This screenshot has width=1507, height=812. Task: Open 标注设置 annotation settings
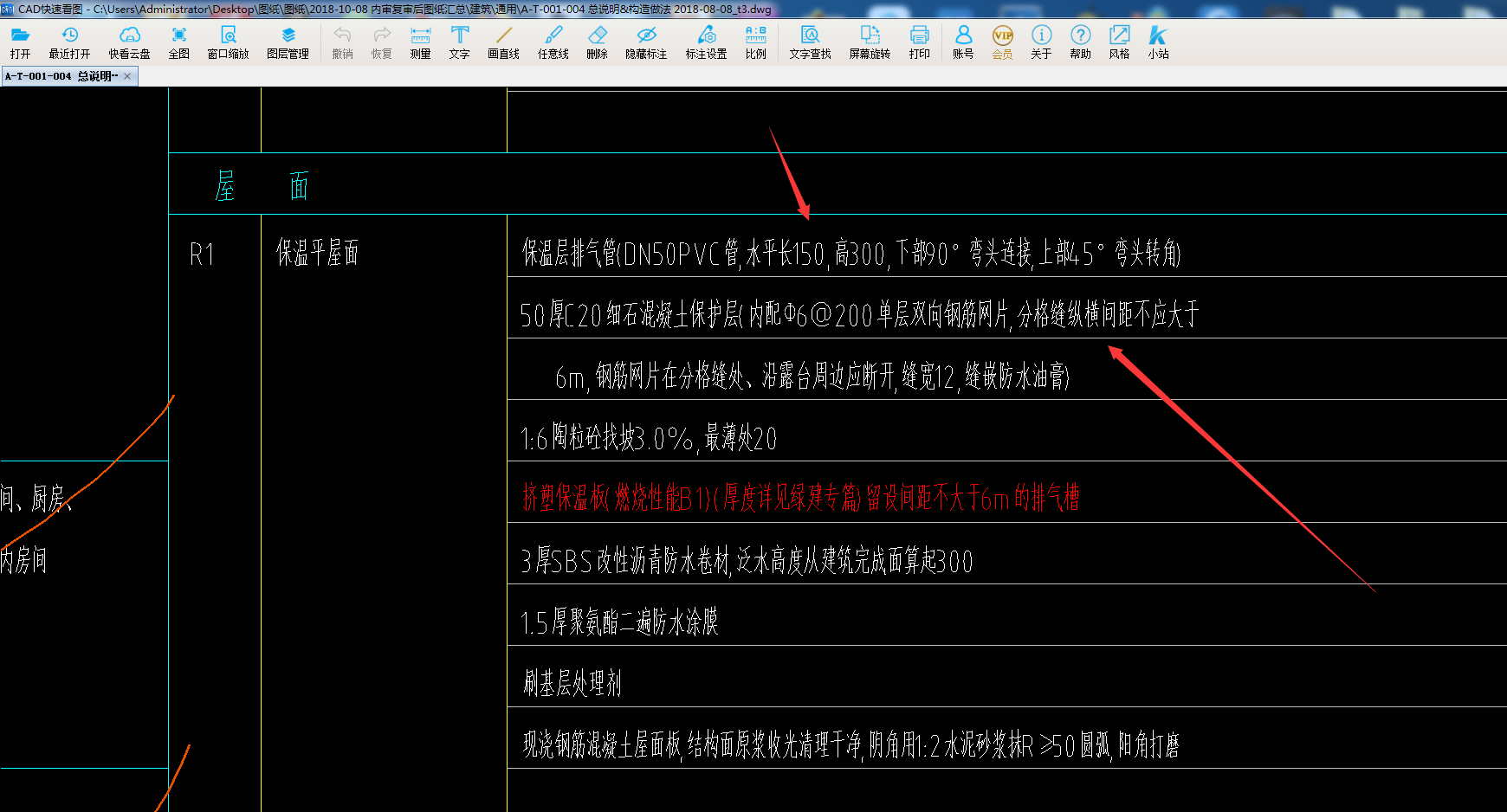[707, 42]
